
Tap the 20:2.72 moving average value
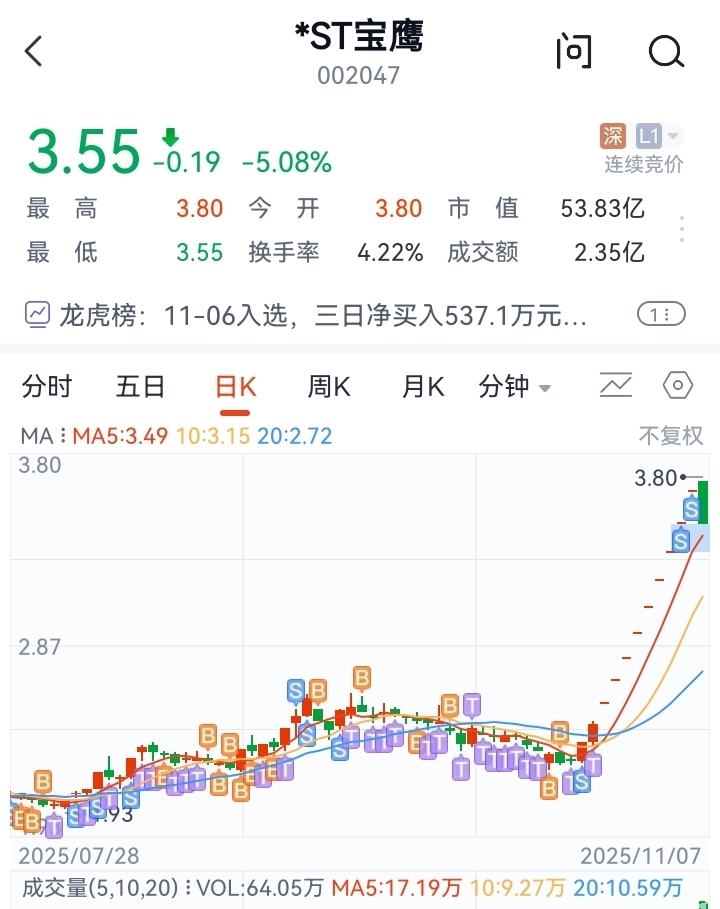pyautogui.click(x=294, y=436)
